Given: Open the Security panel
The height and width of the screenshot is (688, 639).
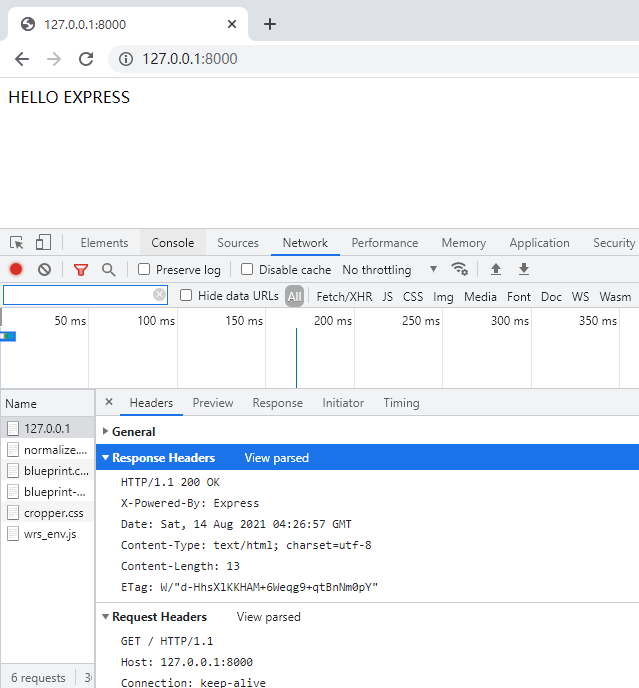Looking at the screenshot, I should [614, 243].
